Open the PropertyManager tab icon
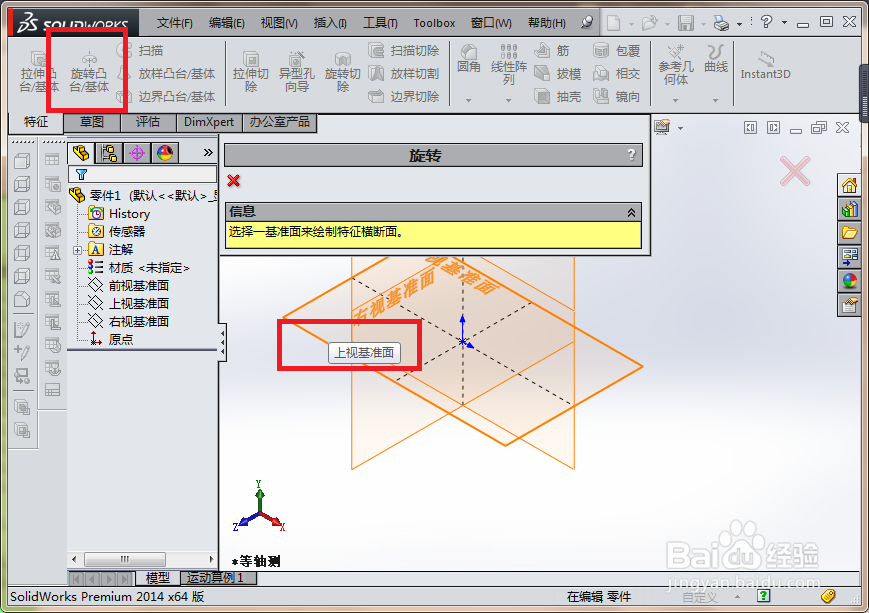Image resolution: width=869 pixels, height=613 pixels. click(x=109, y=152)
